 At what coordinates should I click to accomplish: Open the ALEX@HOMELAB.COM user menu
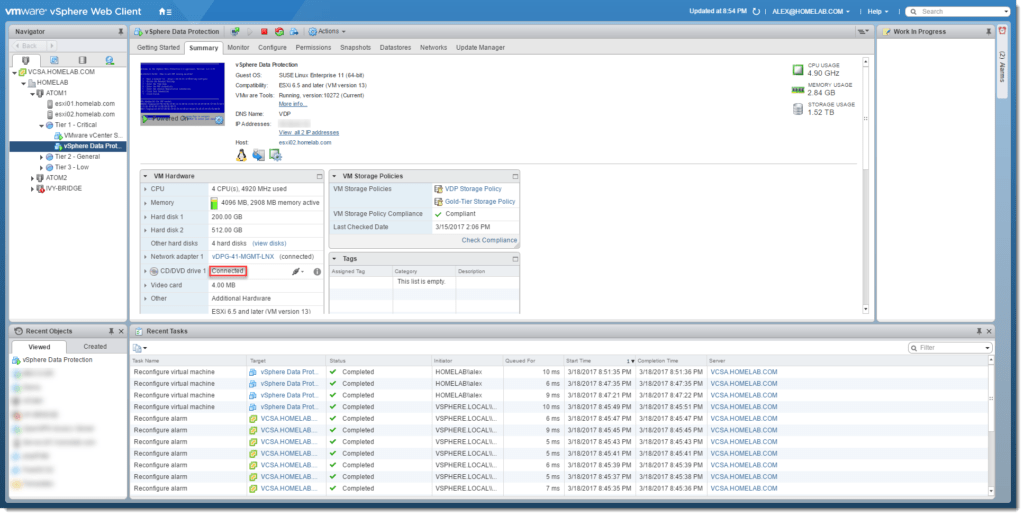810,11
